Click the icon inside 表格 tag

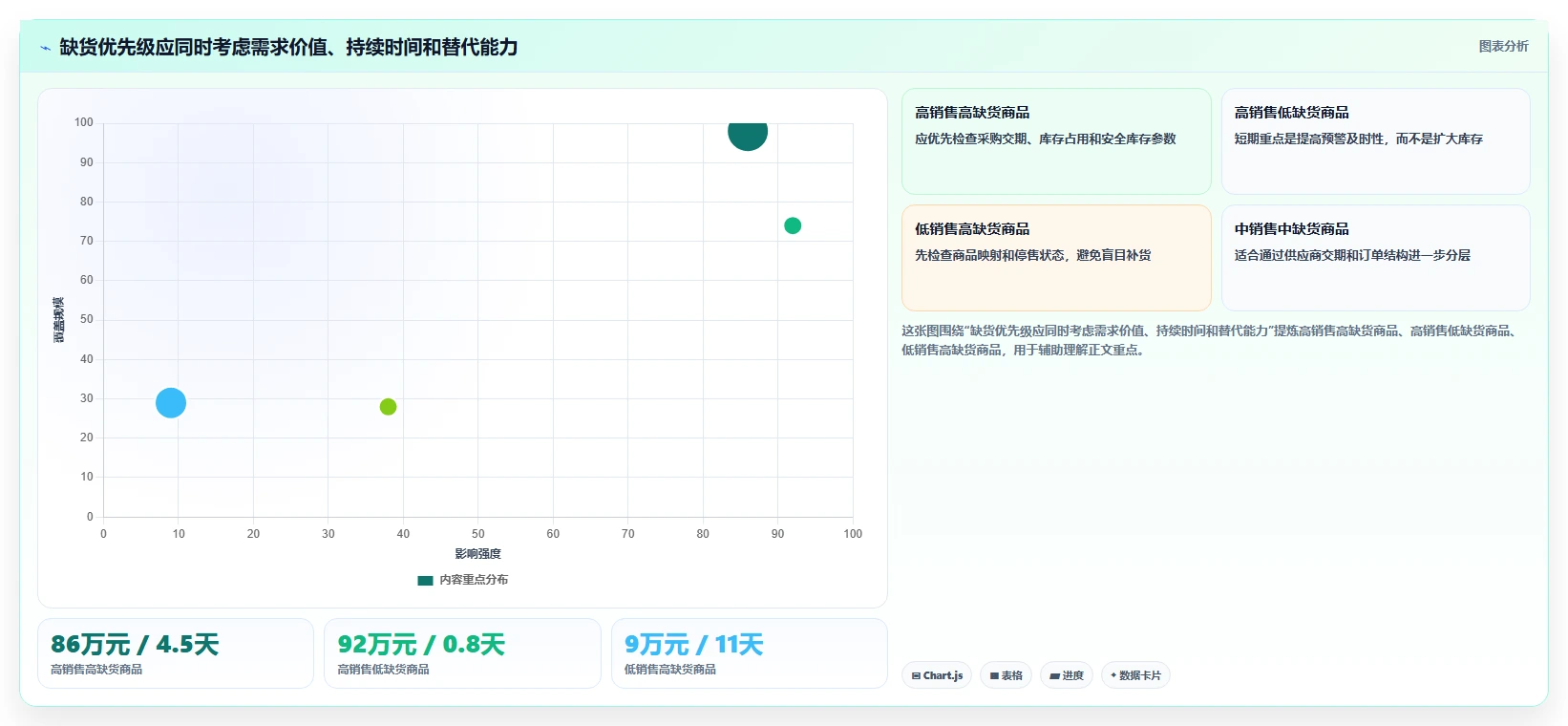click(x=994, y=676)
